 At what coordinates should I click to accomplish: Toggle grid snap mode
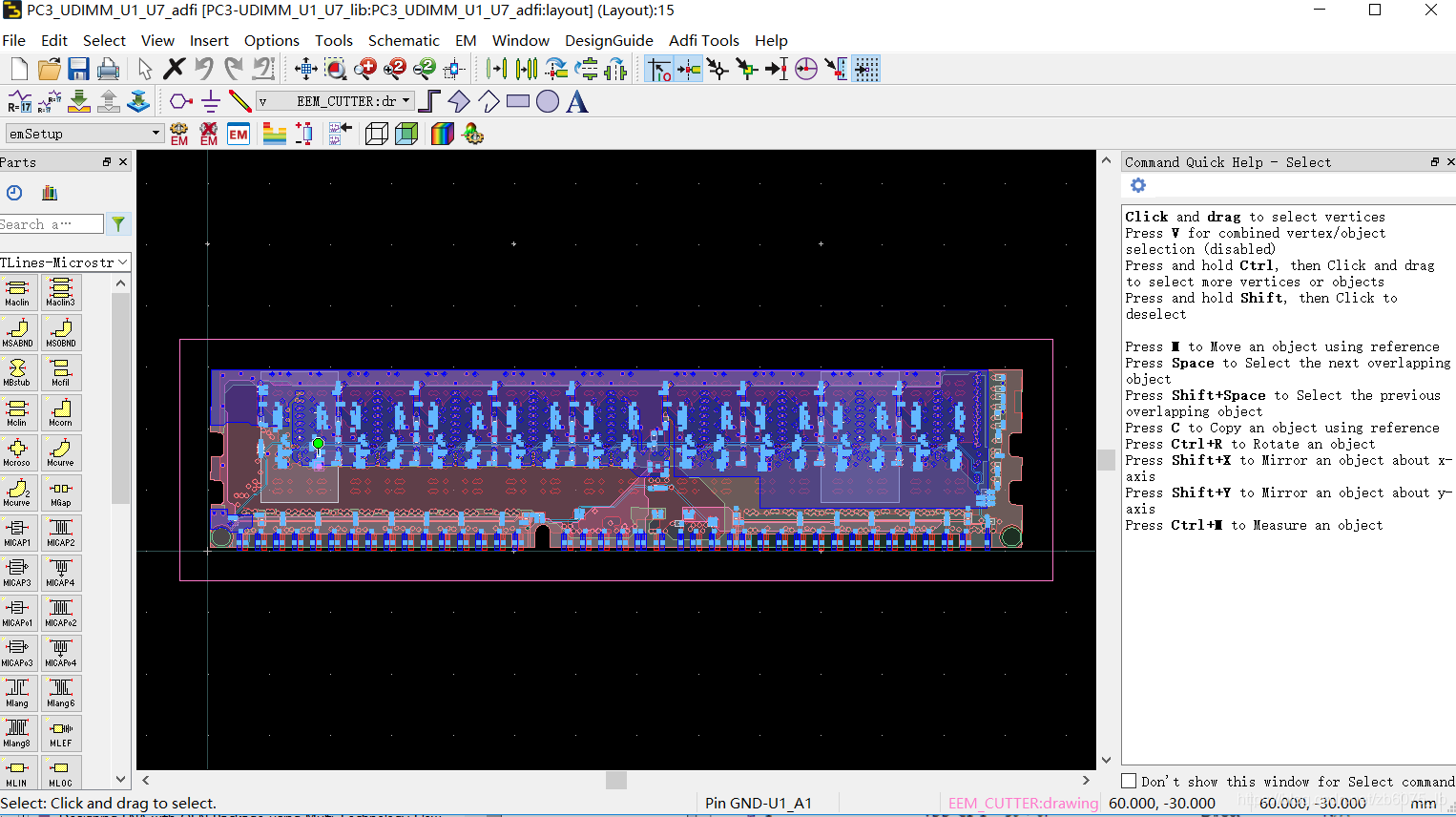(x=865, y=69)
